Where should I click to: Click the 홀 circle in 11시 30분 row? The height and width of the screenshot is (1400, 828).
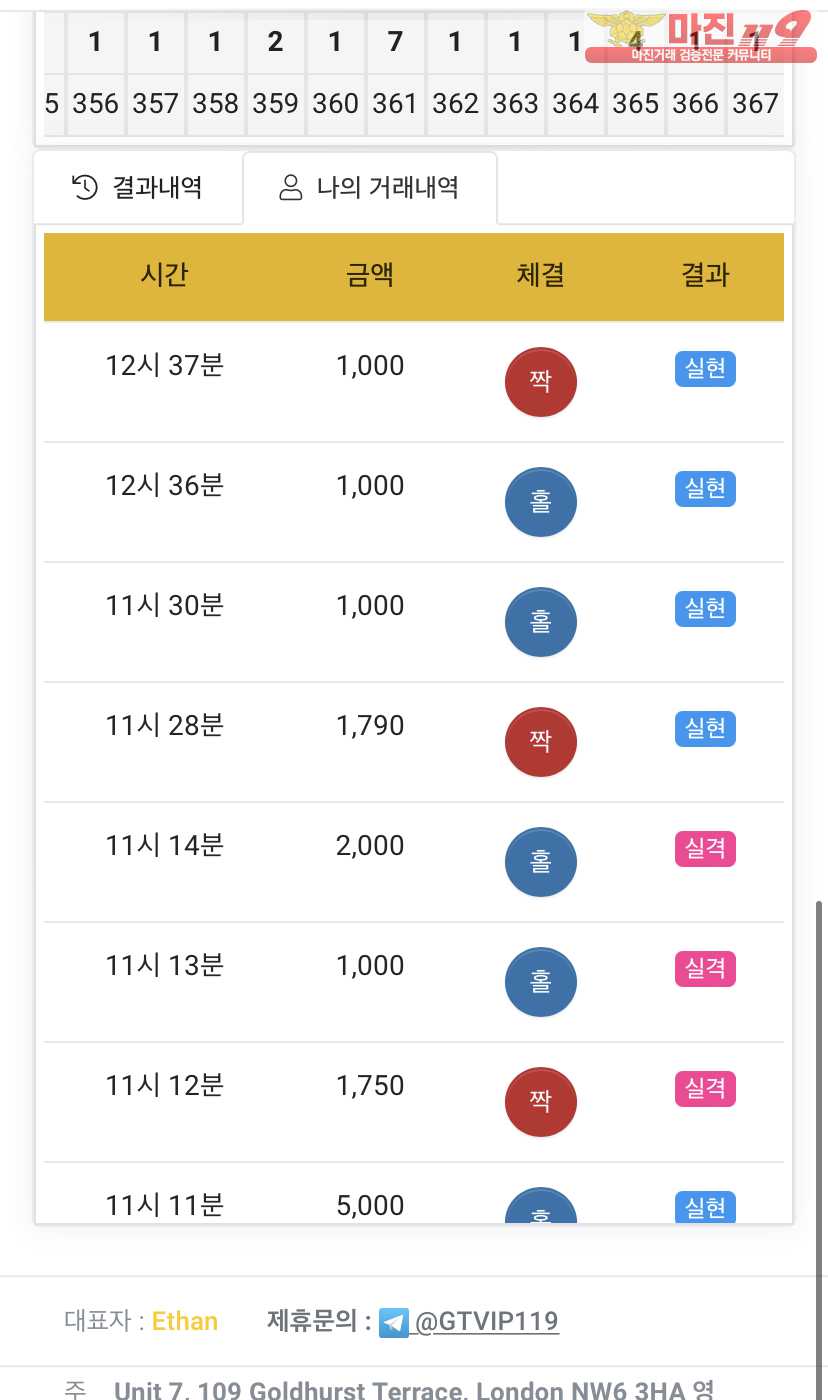click(540, 622)
